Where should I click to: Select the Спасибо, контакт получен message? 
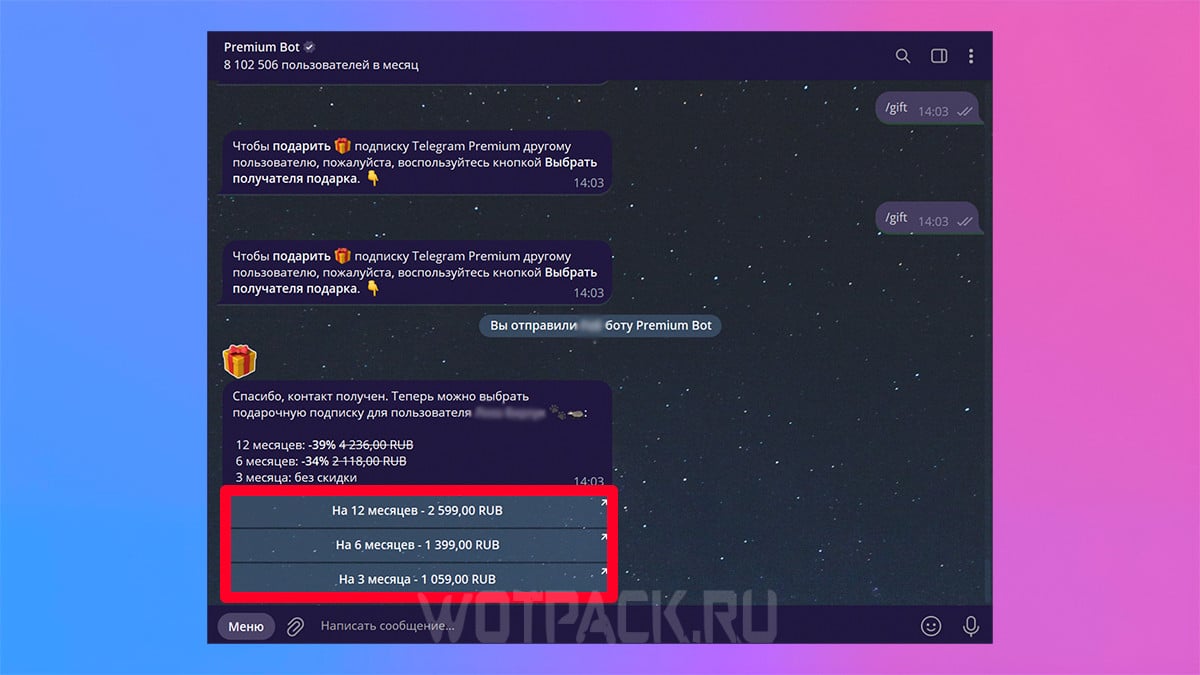point(418,435)
